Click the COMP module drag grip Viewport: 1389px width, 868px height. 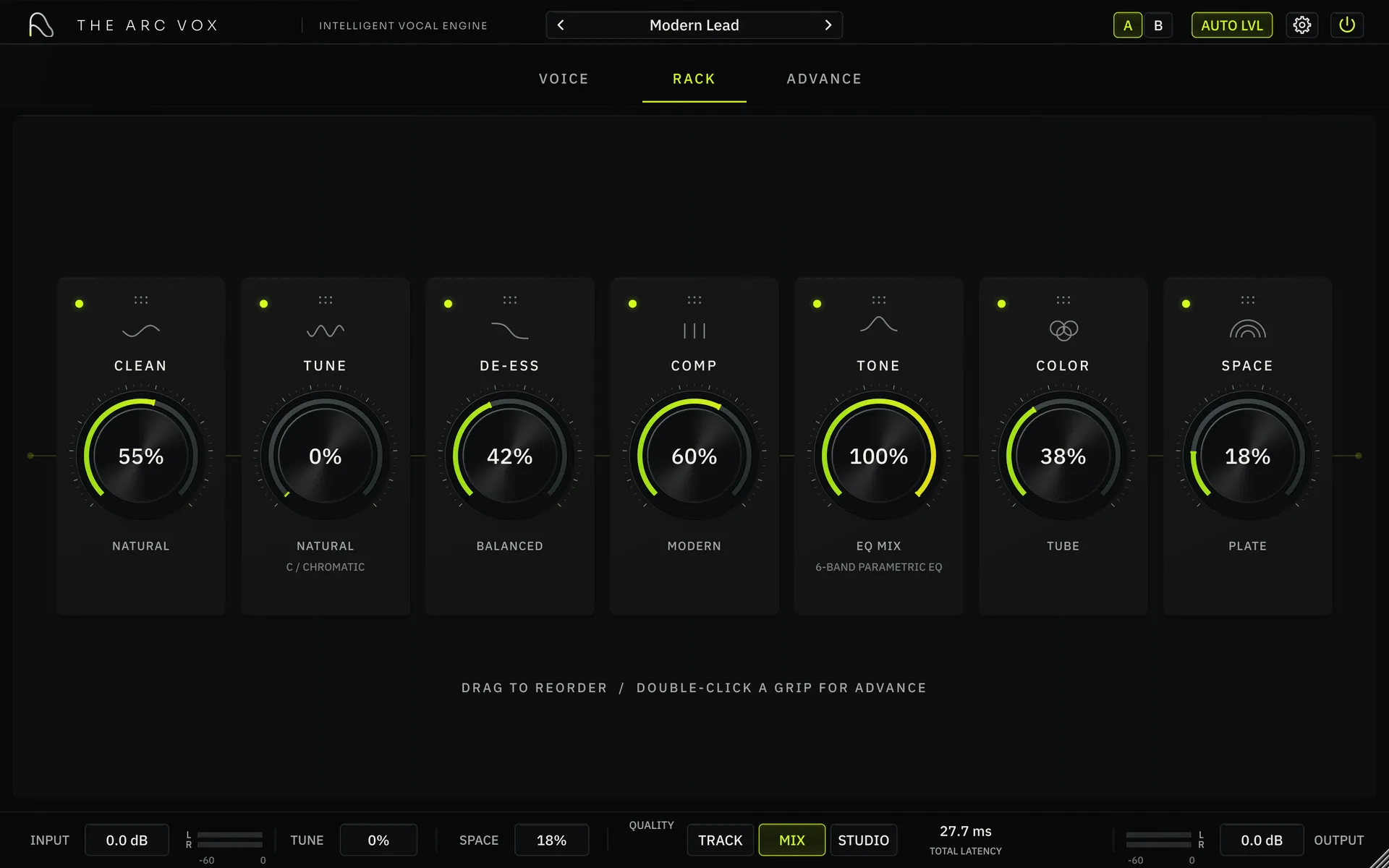694,299
